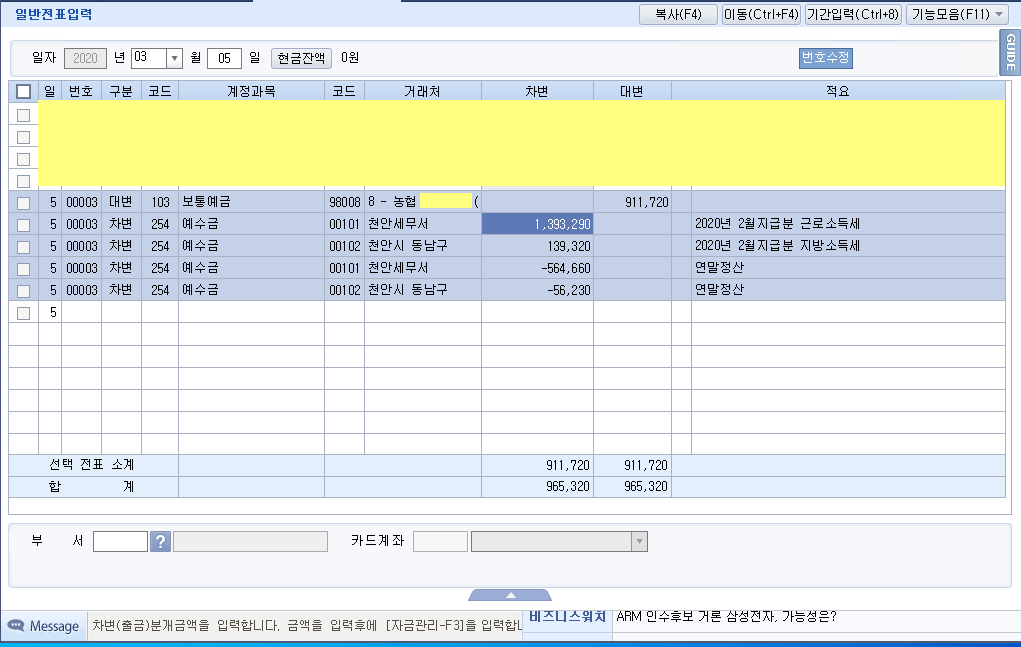Click the day input field 05
This screenshot has height=647, width=1021.
224,58
